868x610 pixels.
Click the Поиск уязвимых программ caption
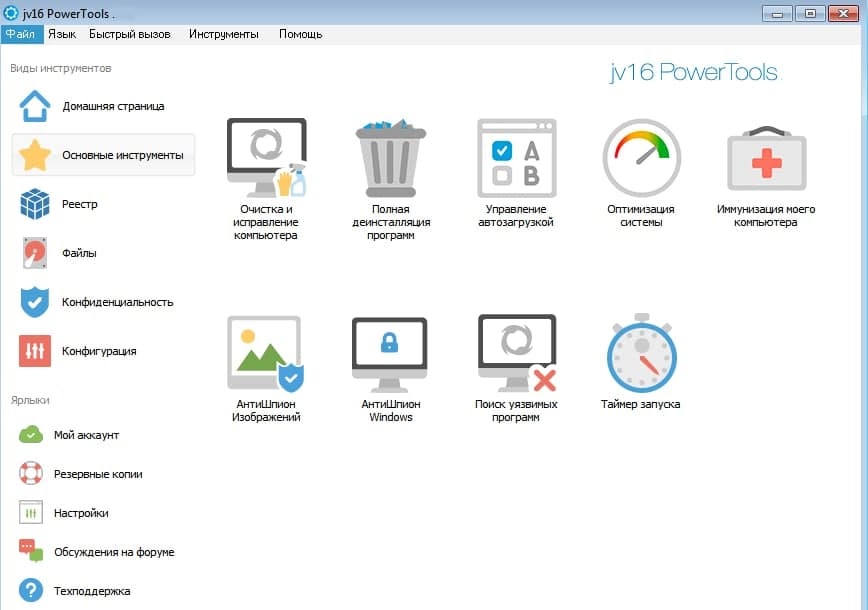[516, 411]
